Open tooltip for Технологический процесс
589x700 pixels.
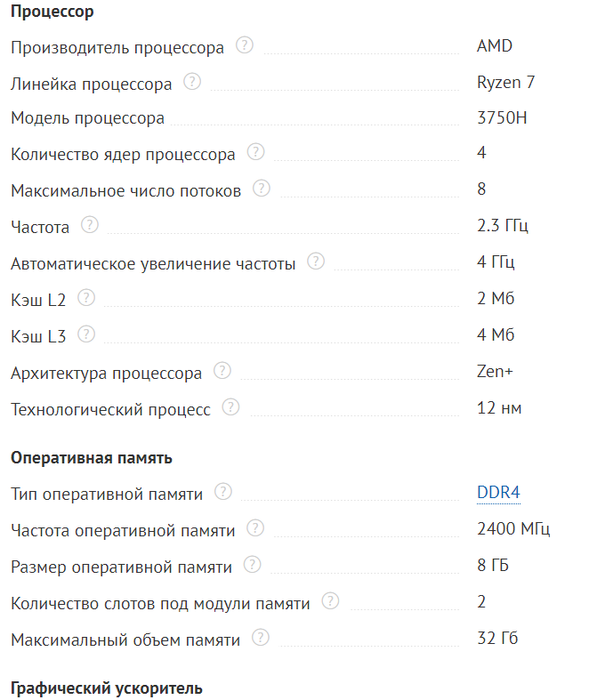click(x=231, y=407)
